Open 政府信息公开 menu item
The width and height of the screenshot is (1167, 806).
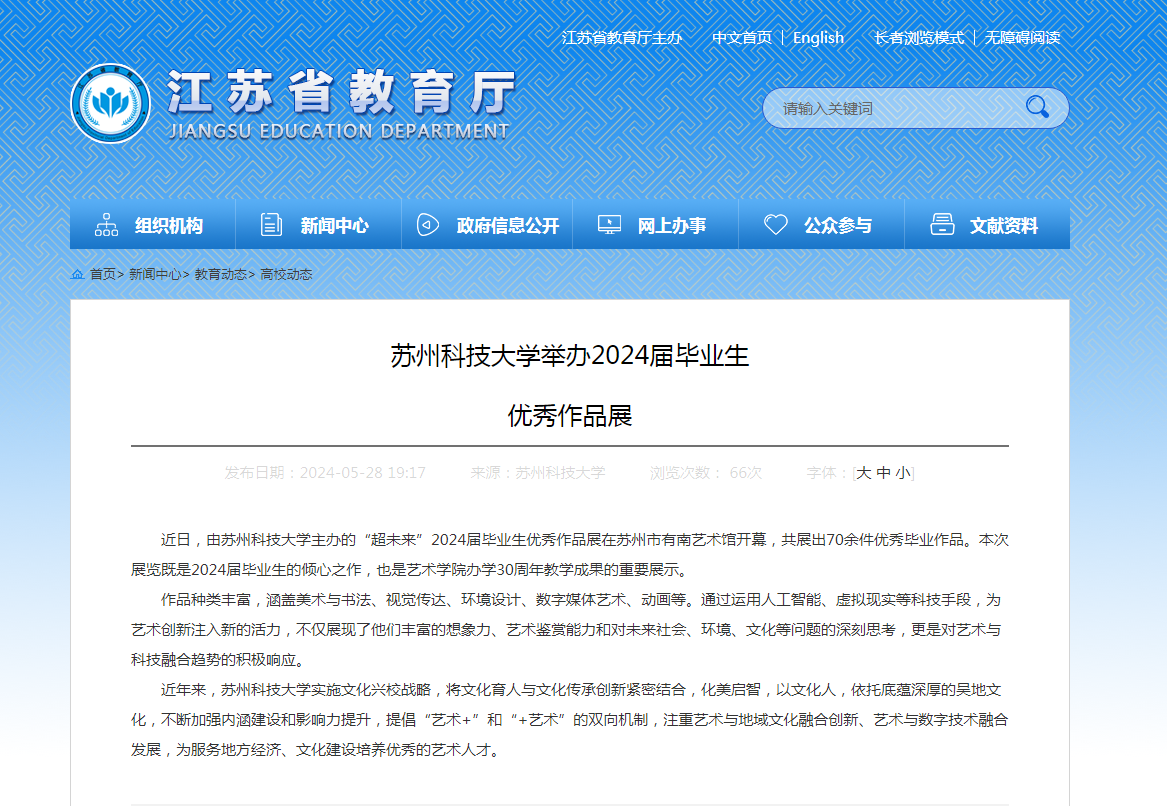[508, 226]
